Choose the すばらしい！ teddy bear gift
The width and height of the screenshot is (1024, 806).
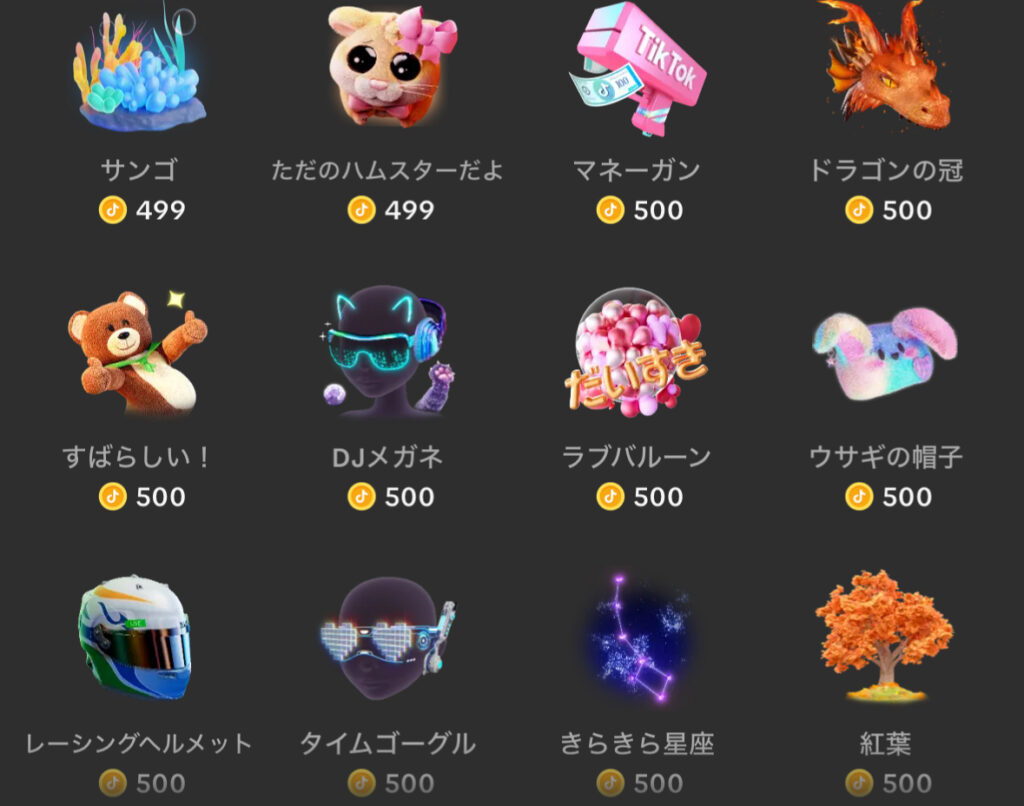138,353
